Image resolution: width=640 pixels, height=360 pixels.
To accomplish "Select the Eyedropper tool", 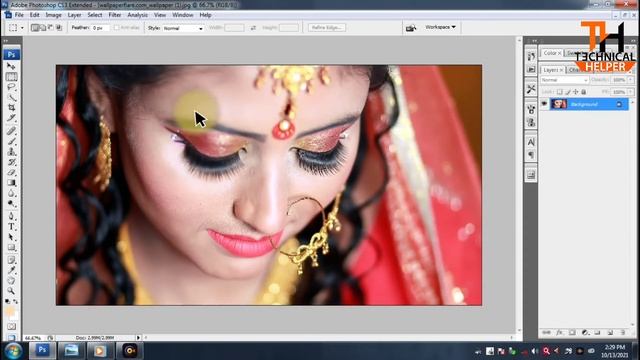I will click(x=11, y=270).
